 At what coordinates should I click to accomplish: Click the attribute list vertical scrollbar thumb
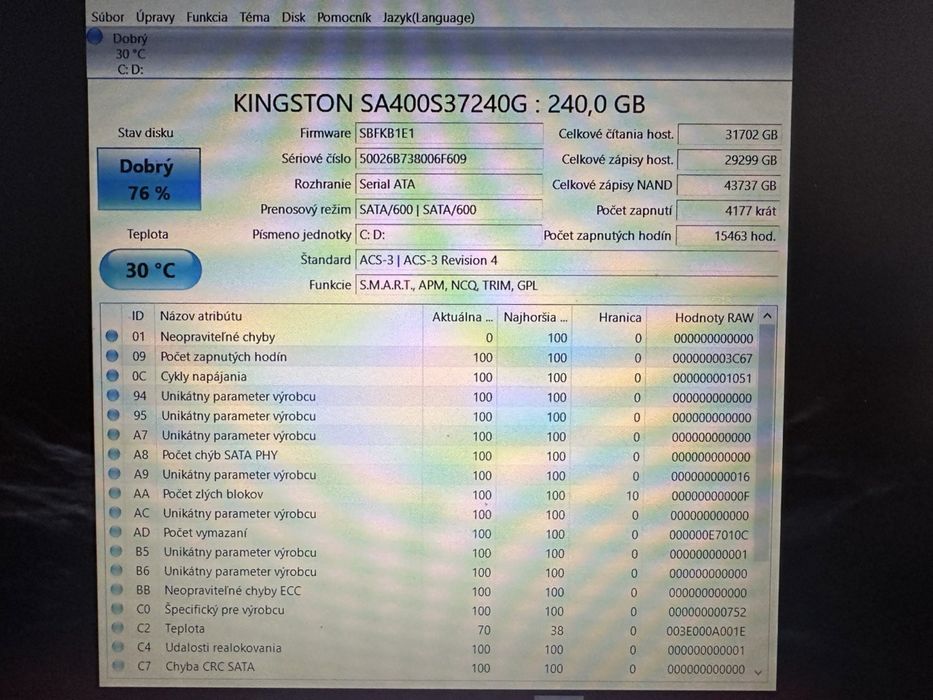click(765, 443)
